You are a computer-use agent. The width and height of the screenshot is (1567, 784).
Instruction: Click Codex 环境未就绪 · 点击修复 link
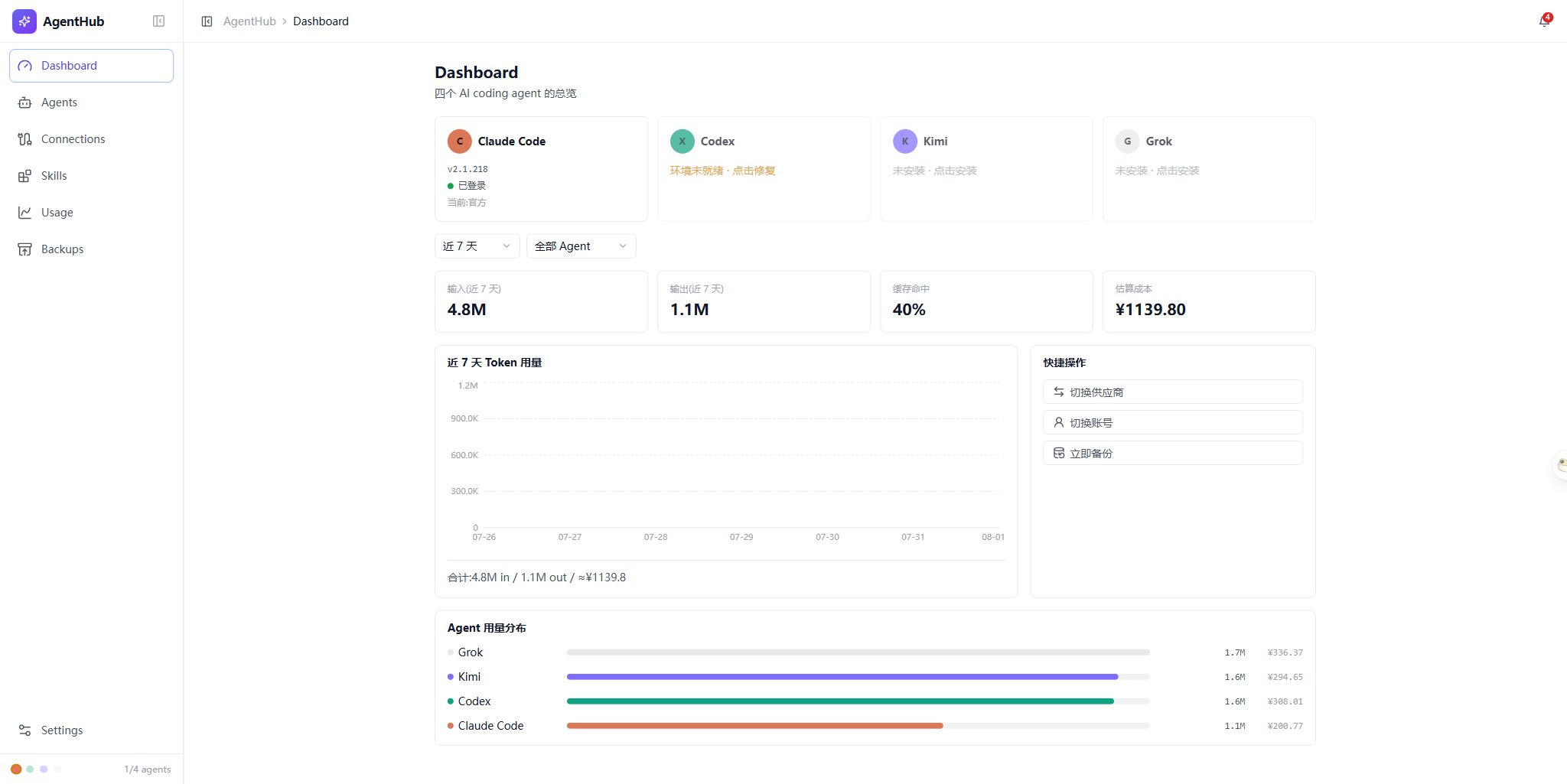tap(722, 171)
